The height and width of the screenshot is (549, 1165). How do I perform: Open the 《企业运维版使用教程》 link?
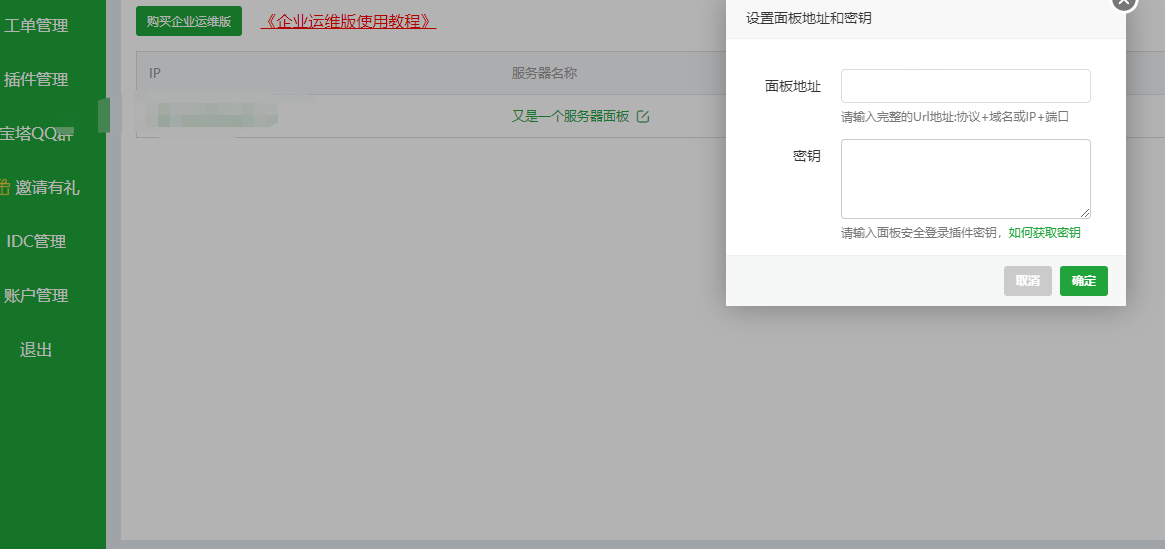348,22
